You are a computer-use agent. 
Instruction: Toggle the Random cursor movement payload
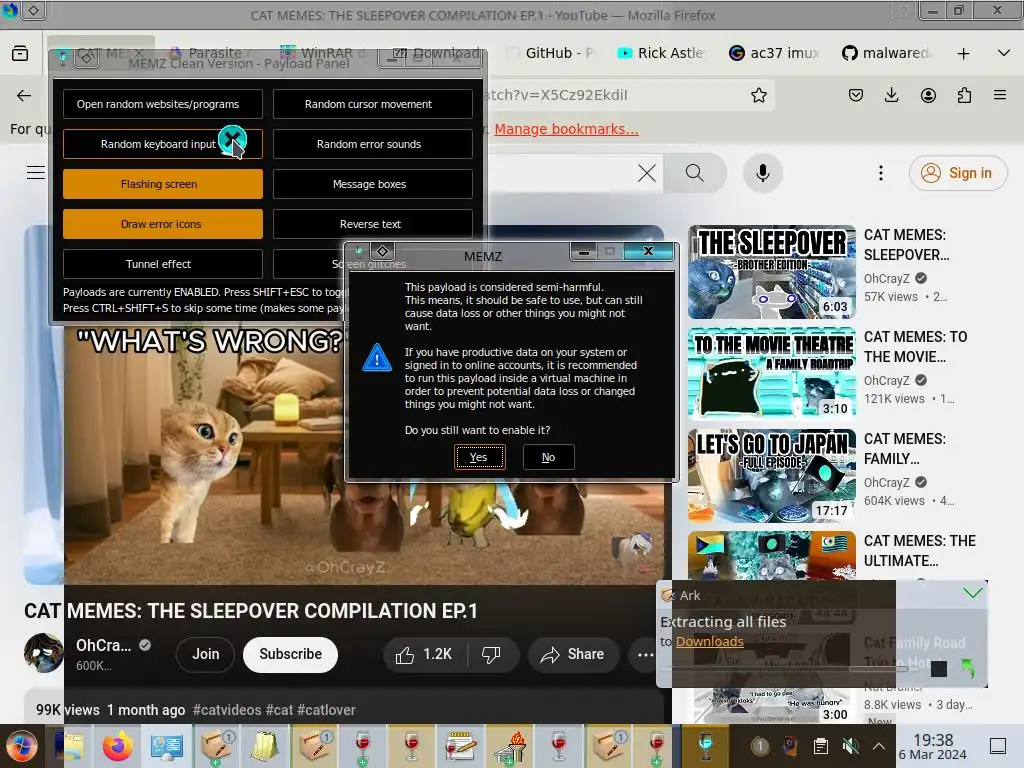373,104
